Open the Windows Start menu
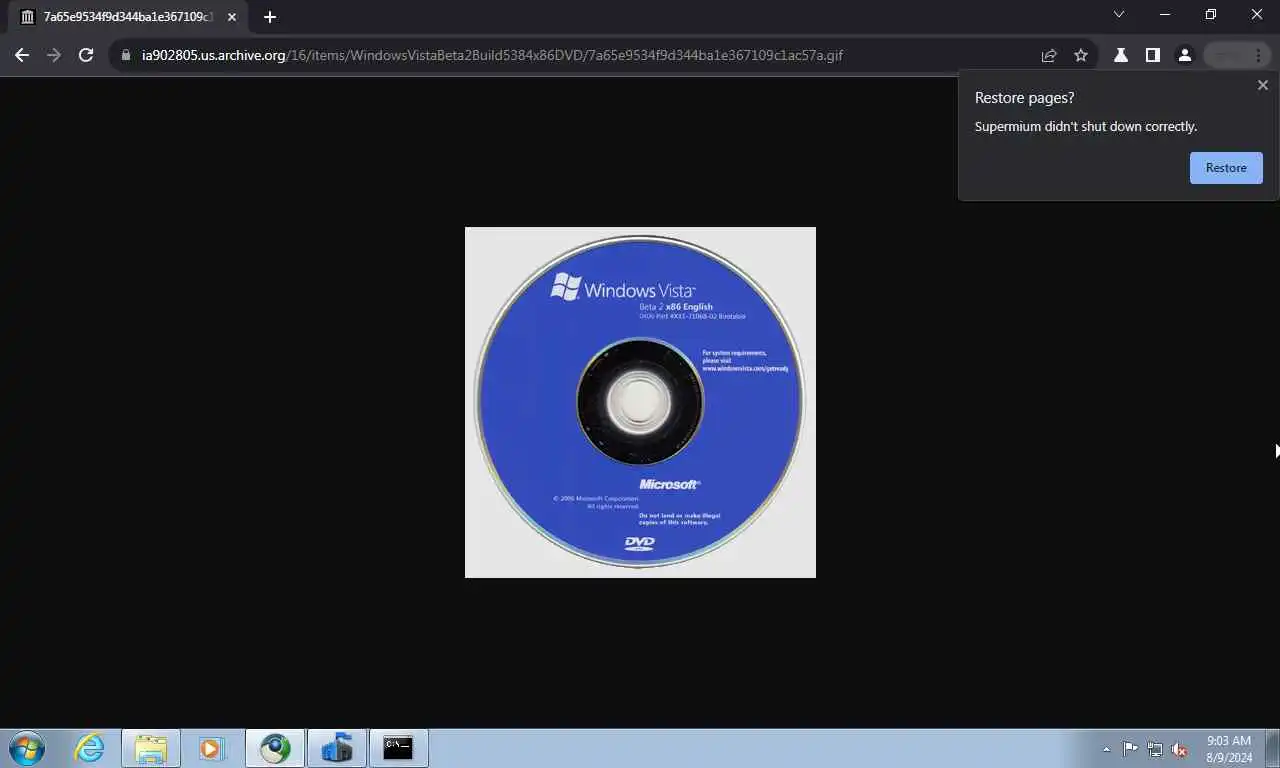Image resolution: width=1280 pixels, height=768 pixels. pyautogui.click(x=27, y=748)
